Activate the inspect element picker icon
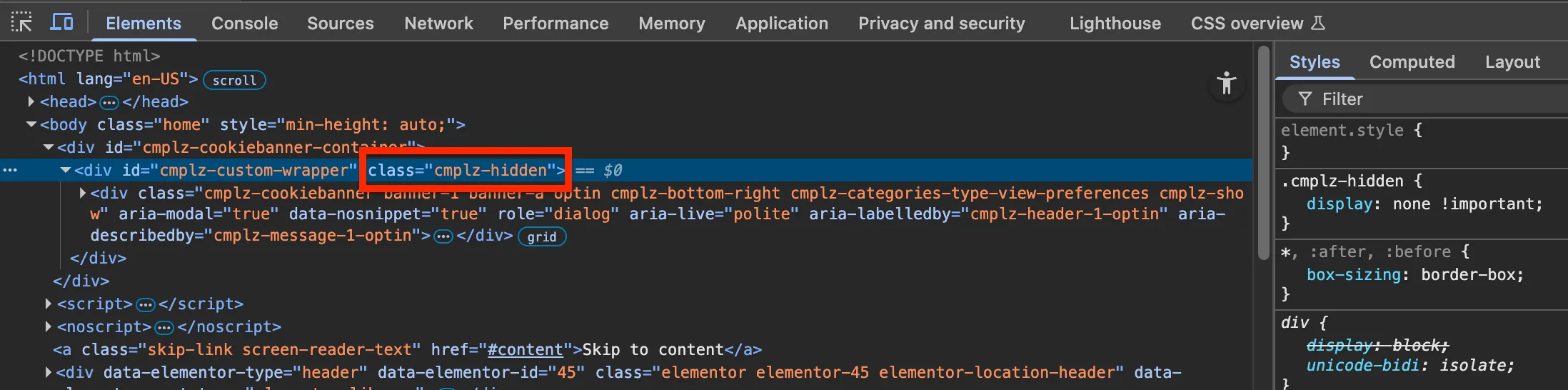Screen dimensions: 1568x390 pyautogui.click(x=21, y=23)
